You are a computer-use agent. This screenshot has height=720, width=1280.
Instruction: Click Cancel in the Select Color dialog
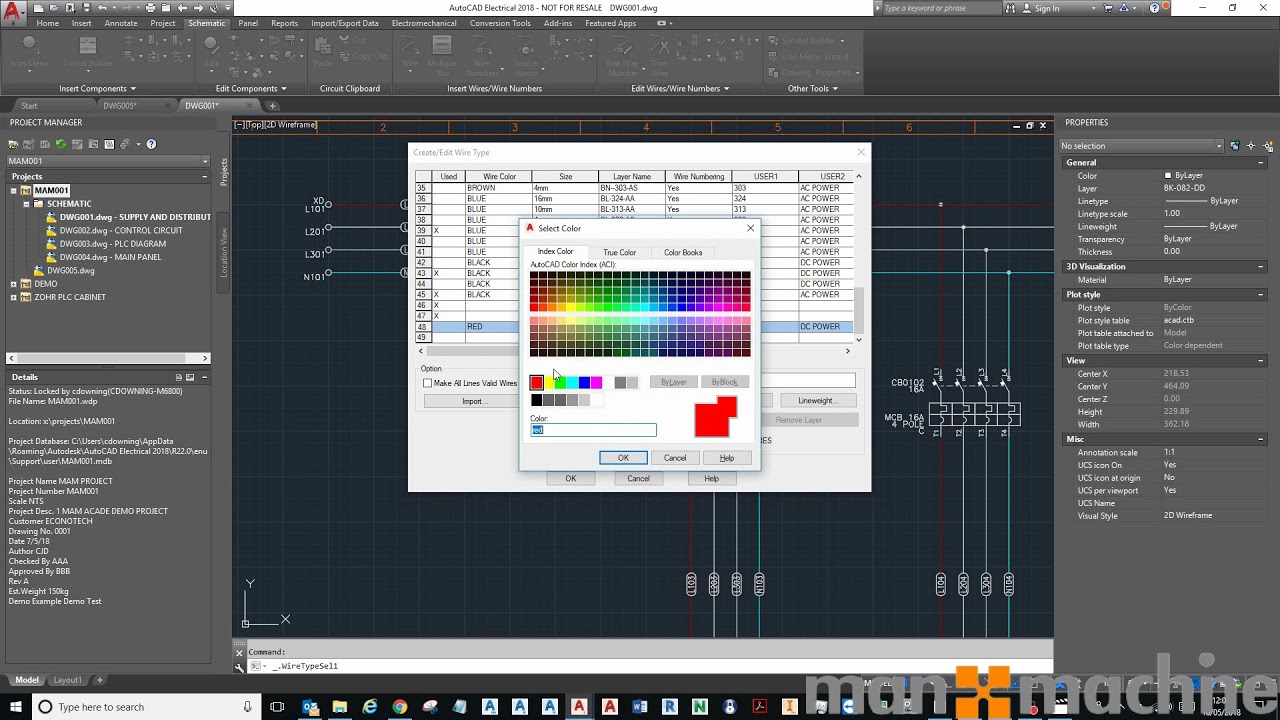(675, 458)
